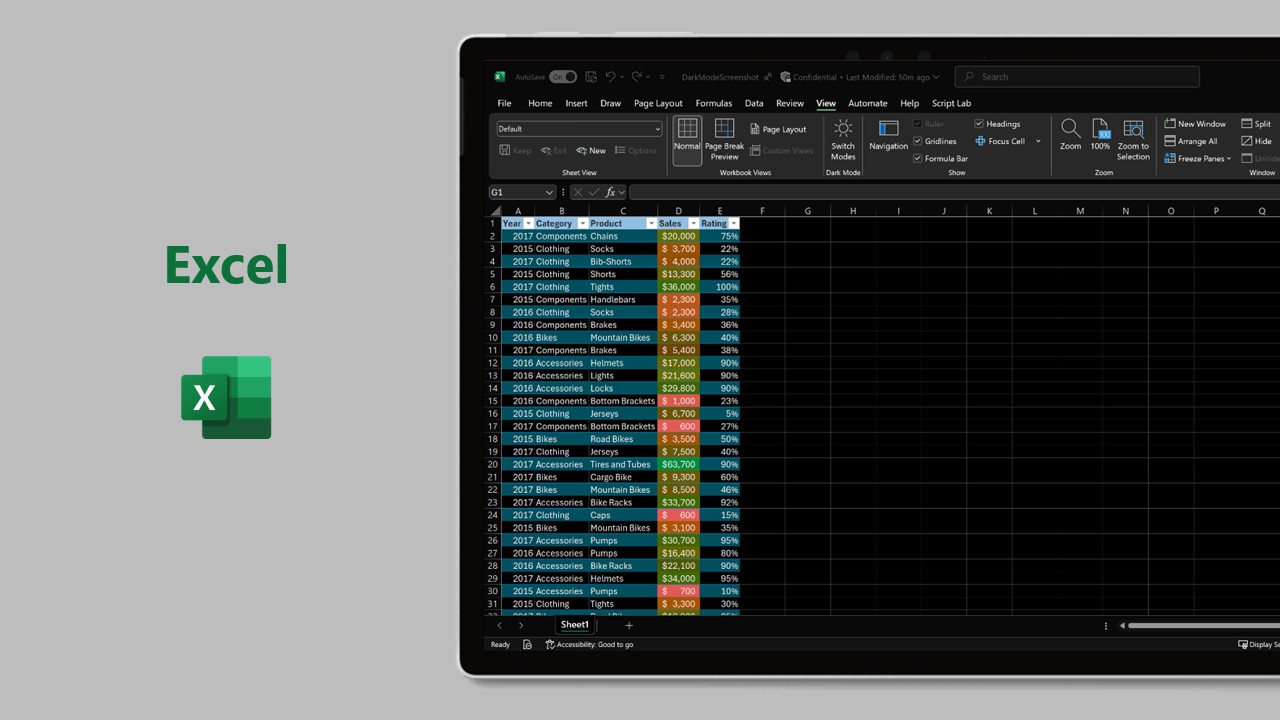Open the Automate tab
1280x720 pixels.
pyautogui.click(x=868, y=103)
